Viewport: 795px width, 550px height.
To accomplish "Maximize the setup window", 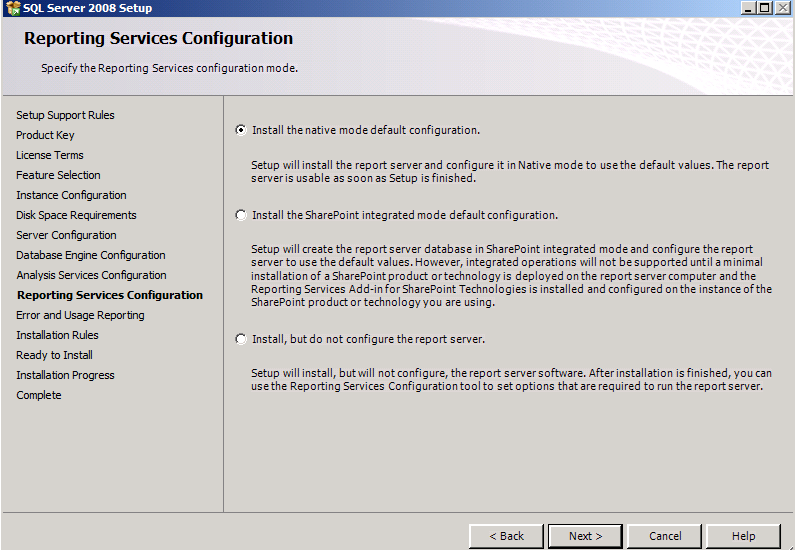I will [765, 8].
